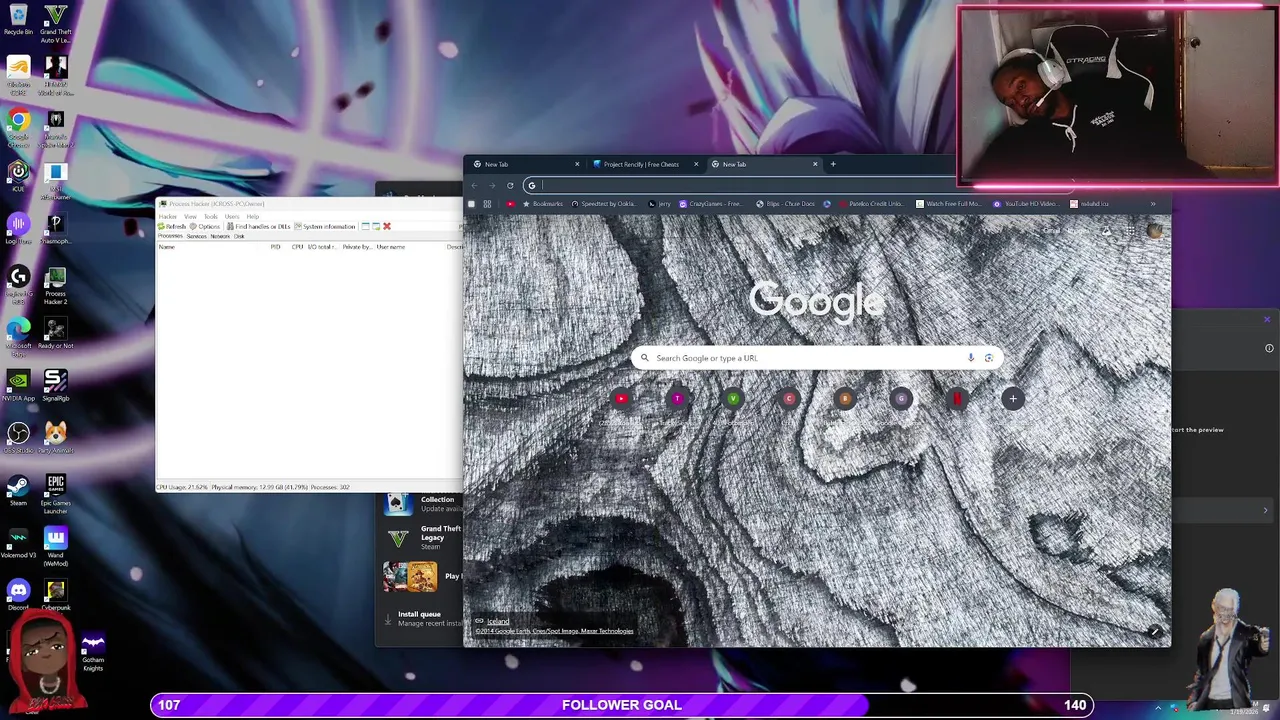Open the red C shortcut tile
This screenshot has width=1280, height=720.
coord(789,399)
